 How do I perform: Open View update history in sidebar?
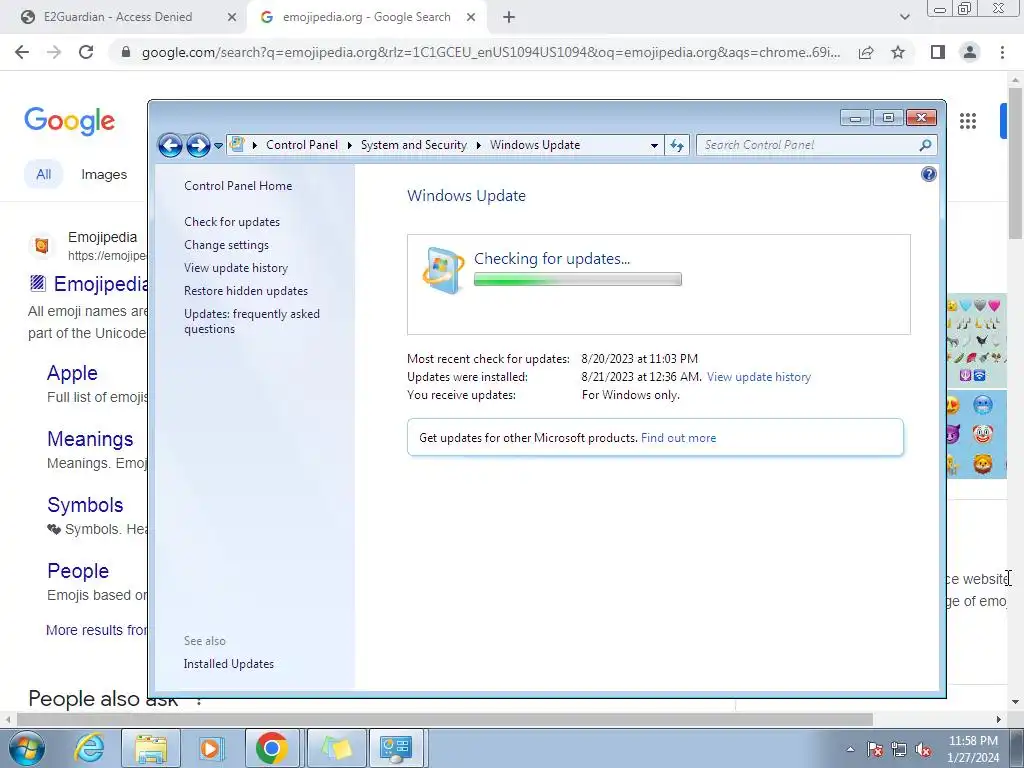236,268
